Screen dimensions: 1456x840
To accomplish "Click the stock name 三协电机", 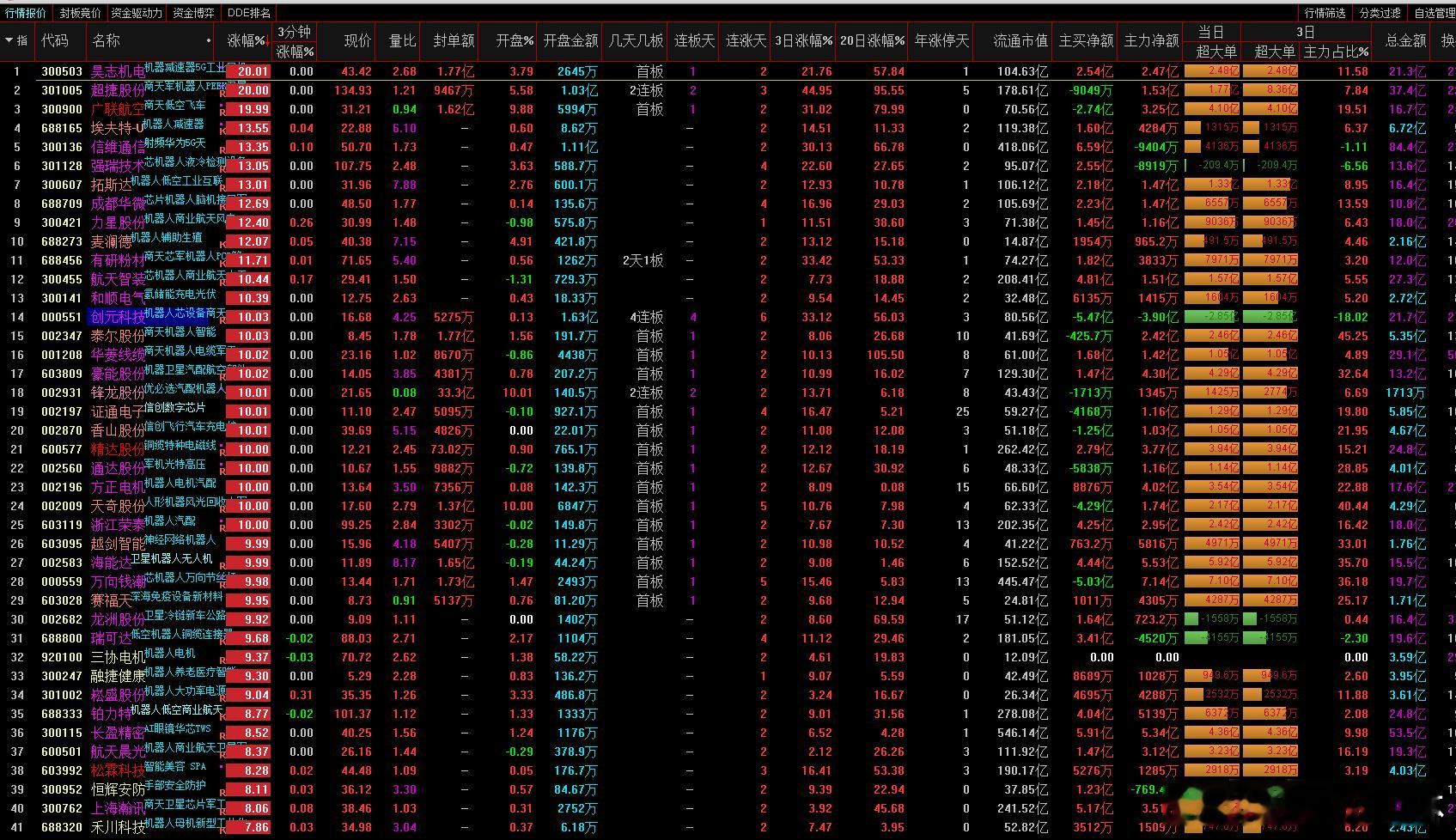I will click(x=118, y=657).
